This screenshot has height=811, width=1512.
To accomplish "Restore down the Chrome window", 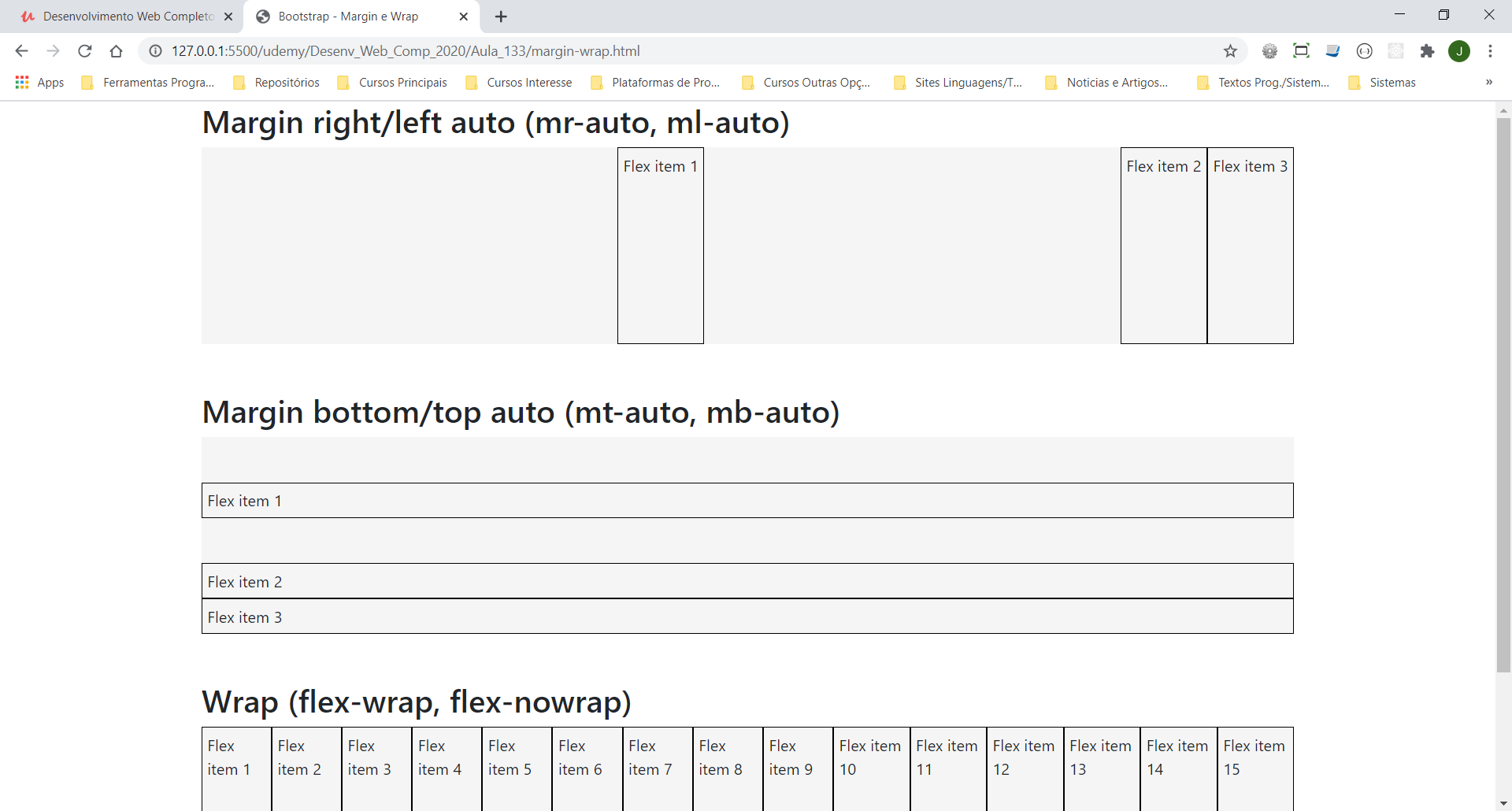I will coord(1443,14).
